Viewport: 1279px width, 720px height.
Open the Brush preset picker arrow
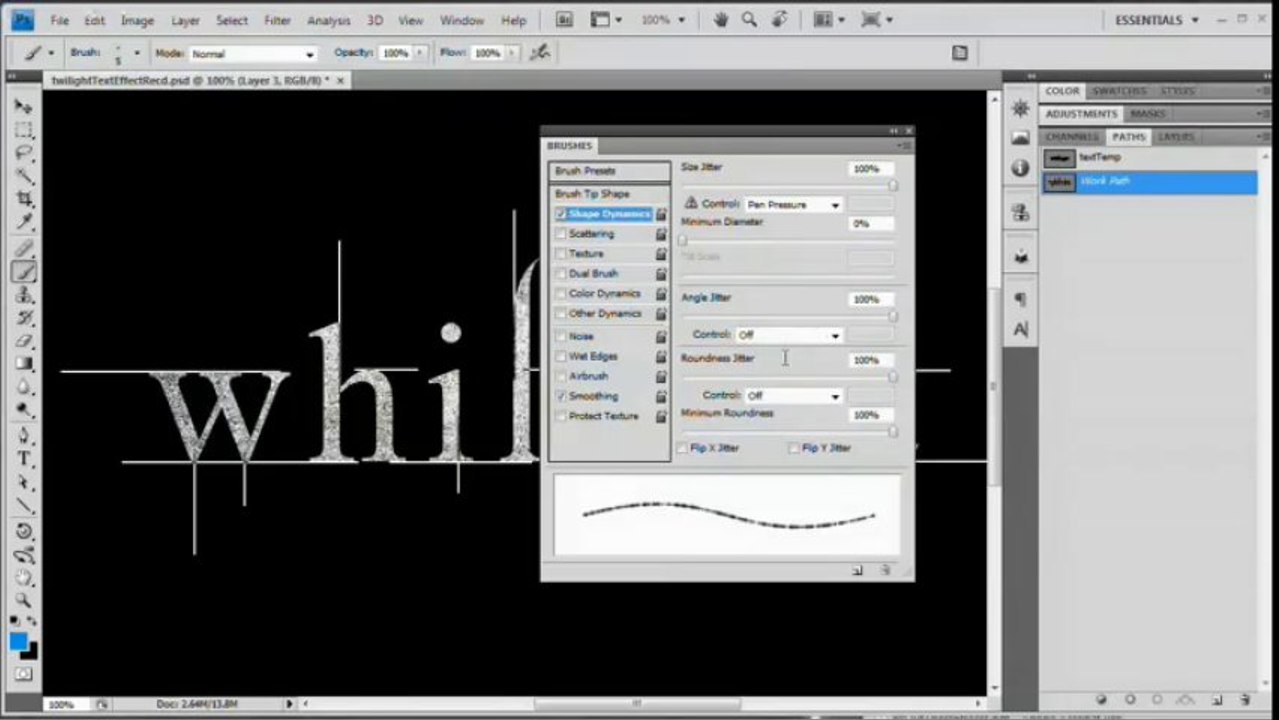(x=137, y=53)
